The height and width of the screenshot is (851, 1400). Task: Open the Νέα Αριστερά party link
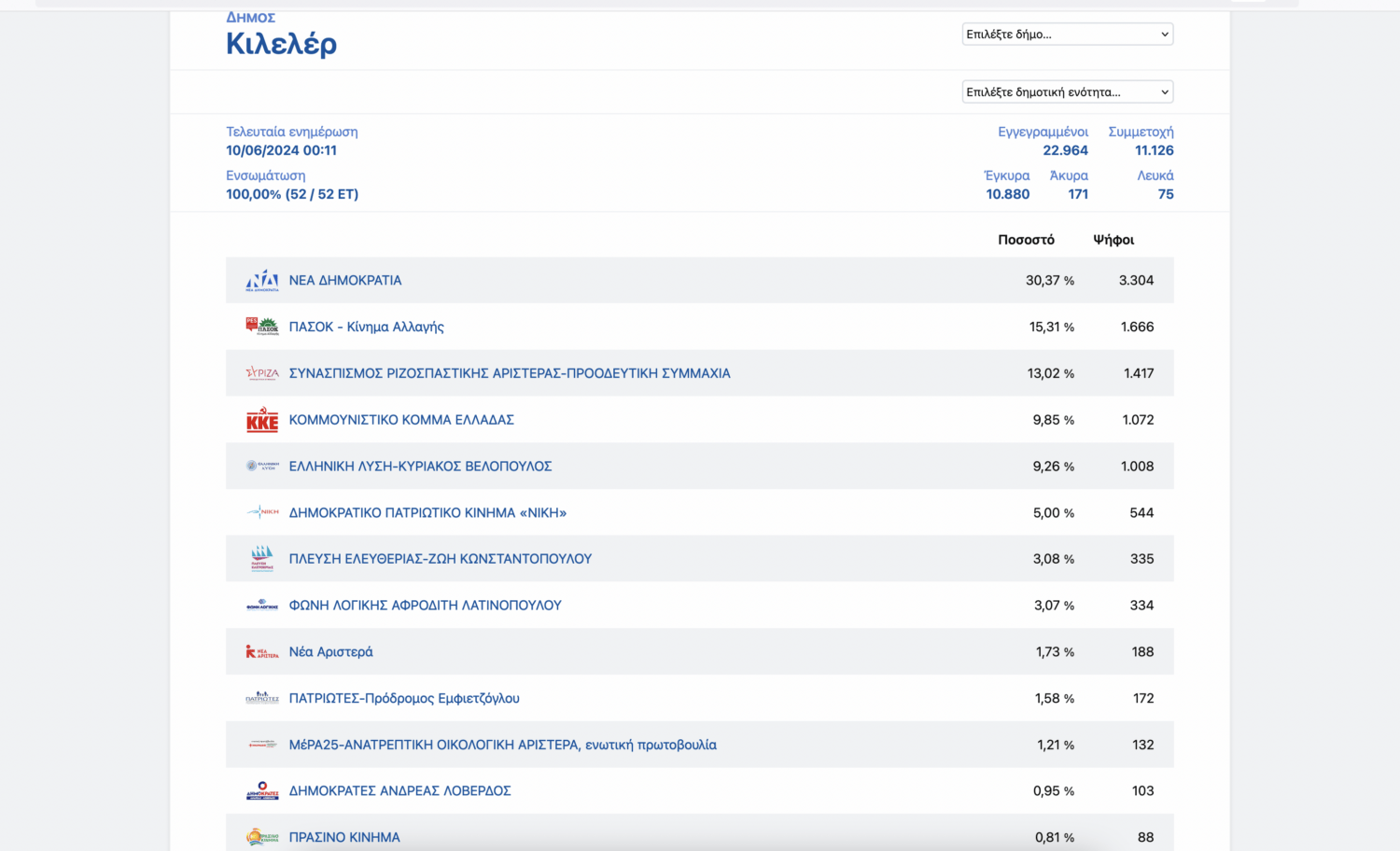coord(331,651)
